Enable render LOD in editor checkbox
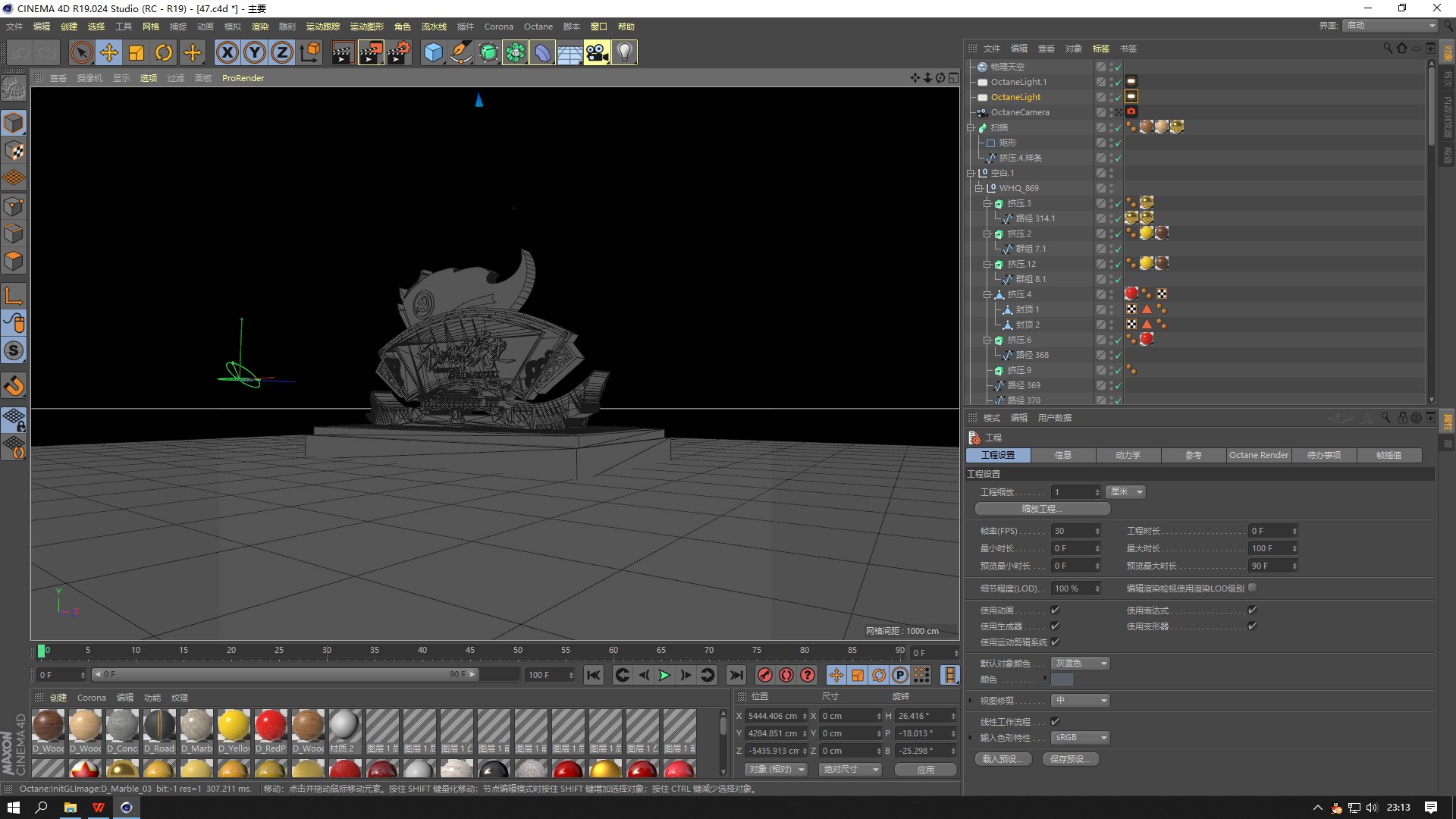This screenshot has height=819, width=1456. 1252,587
